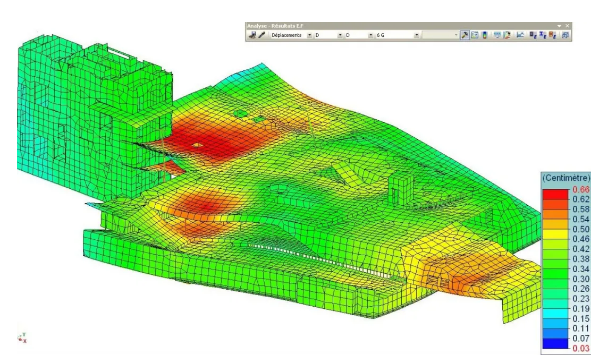The image size is (616, 362).
Task: Click the '0.11' legend value
Action: click(x=581, y=328)
